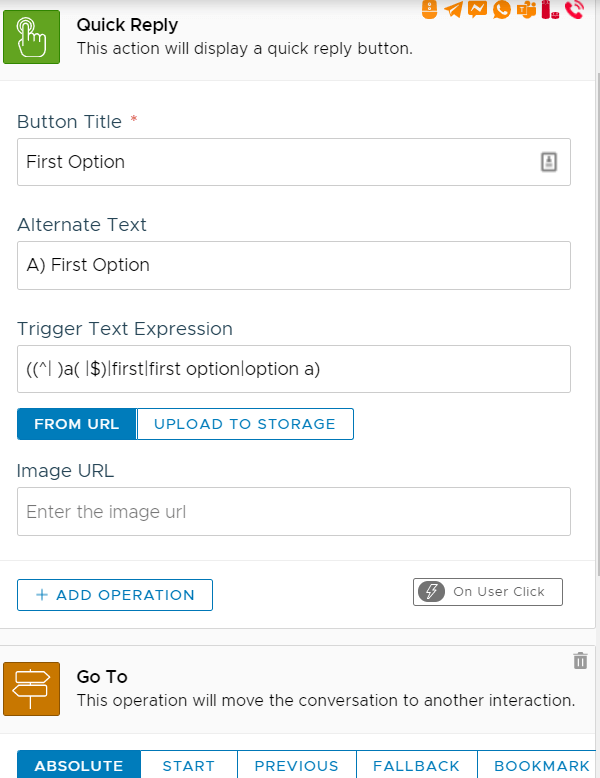Click the WhatsApp channel icon
The image size is (600, 778).
point(502,9)
